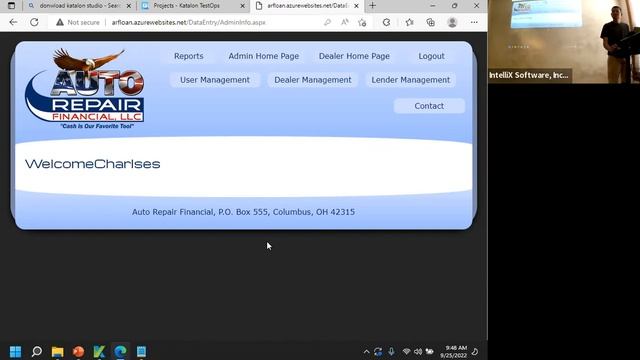640x360 pixels.
Task: Open Microsoft Edge from the taskbar
Action: [120, 351]
